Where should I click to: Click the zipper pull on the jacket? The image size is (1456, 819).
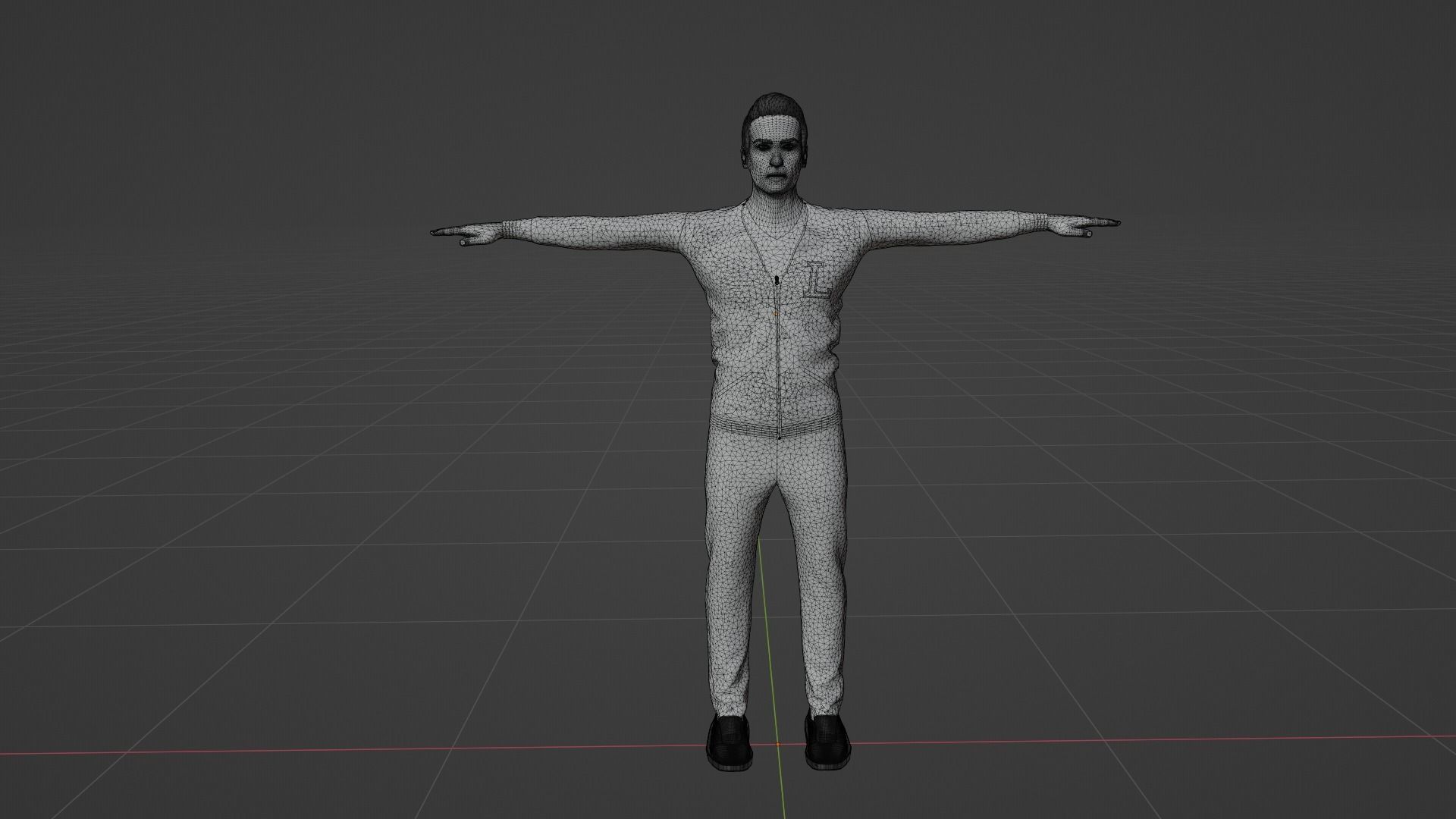point(777,282)
